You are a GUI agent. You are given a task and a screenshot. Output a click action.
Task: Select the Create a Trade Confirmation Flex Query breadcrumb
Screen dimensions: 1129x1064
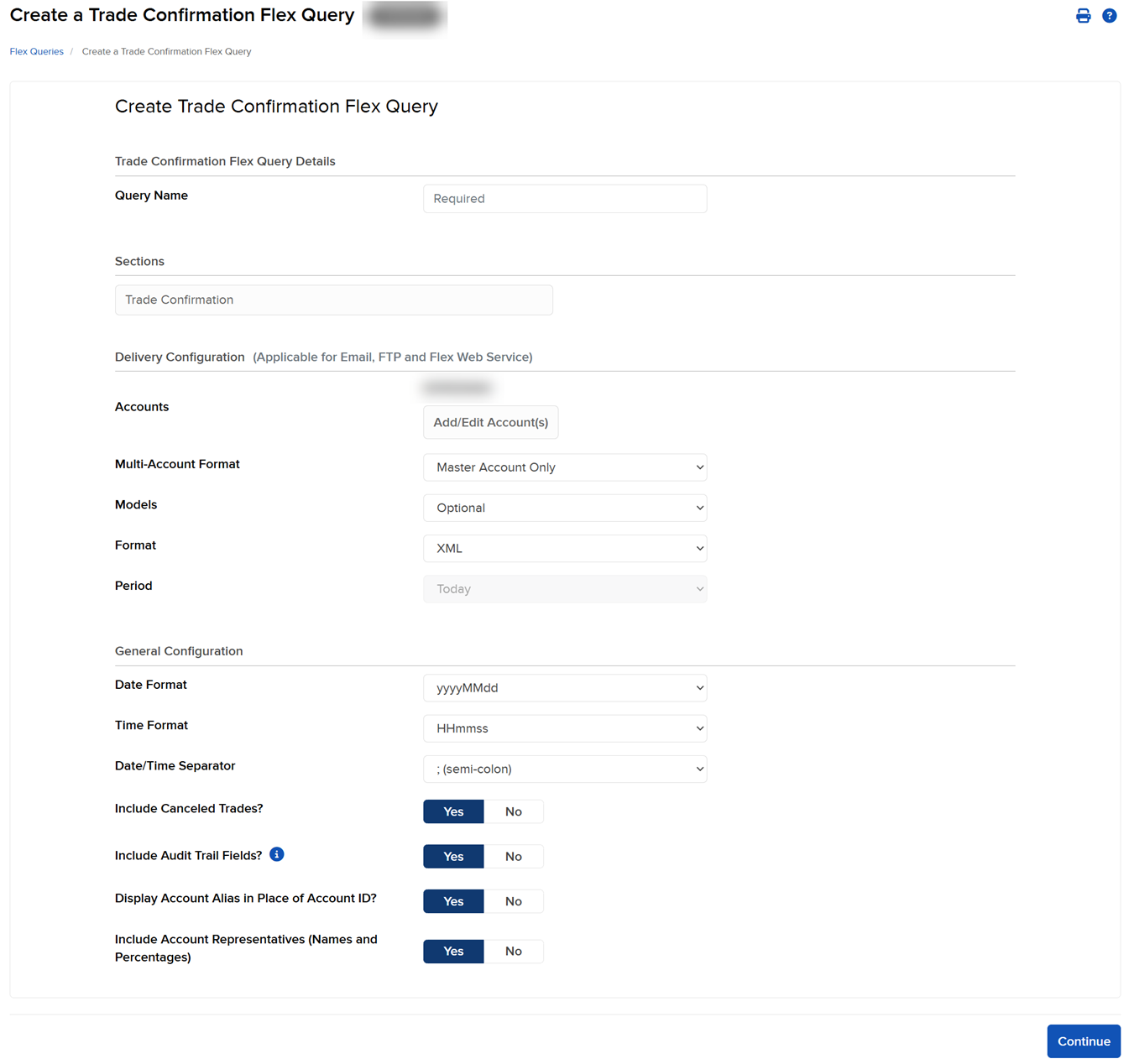(166, 51)
